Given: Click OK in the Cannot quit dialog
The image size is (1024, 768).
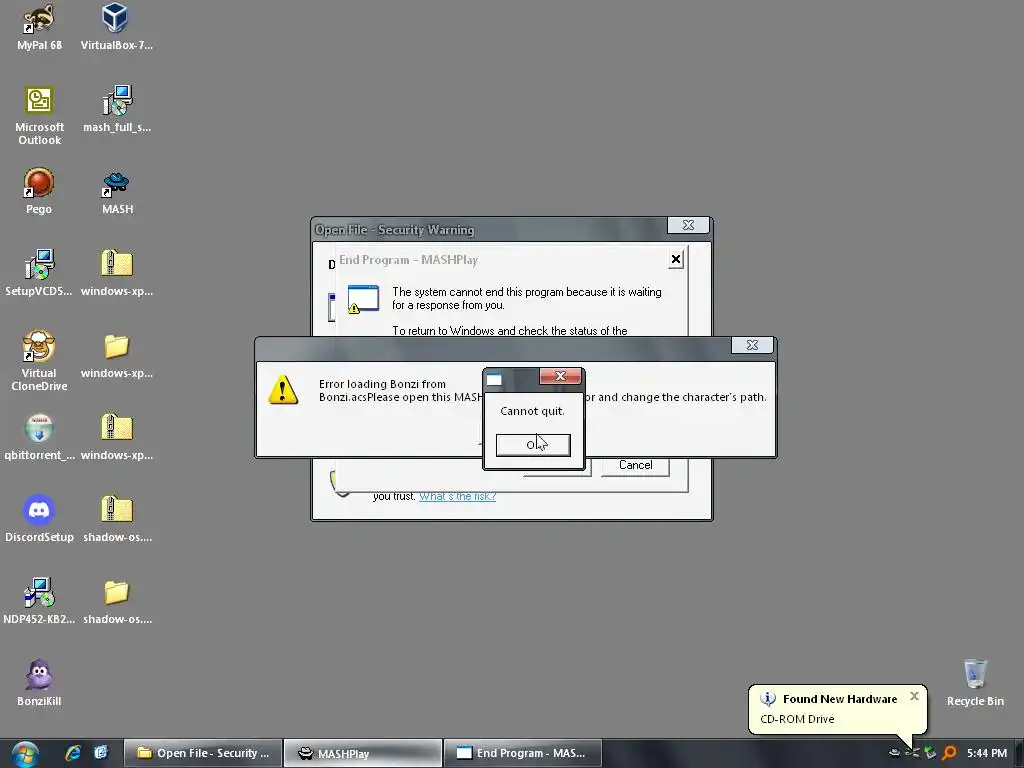Looking at the screenshot, I should (x=533, y=445).
